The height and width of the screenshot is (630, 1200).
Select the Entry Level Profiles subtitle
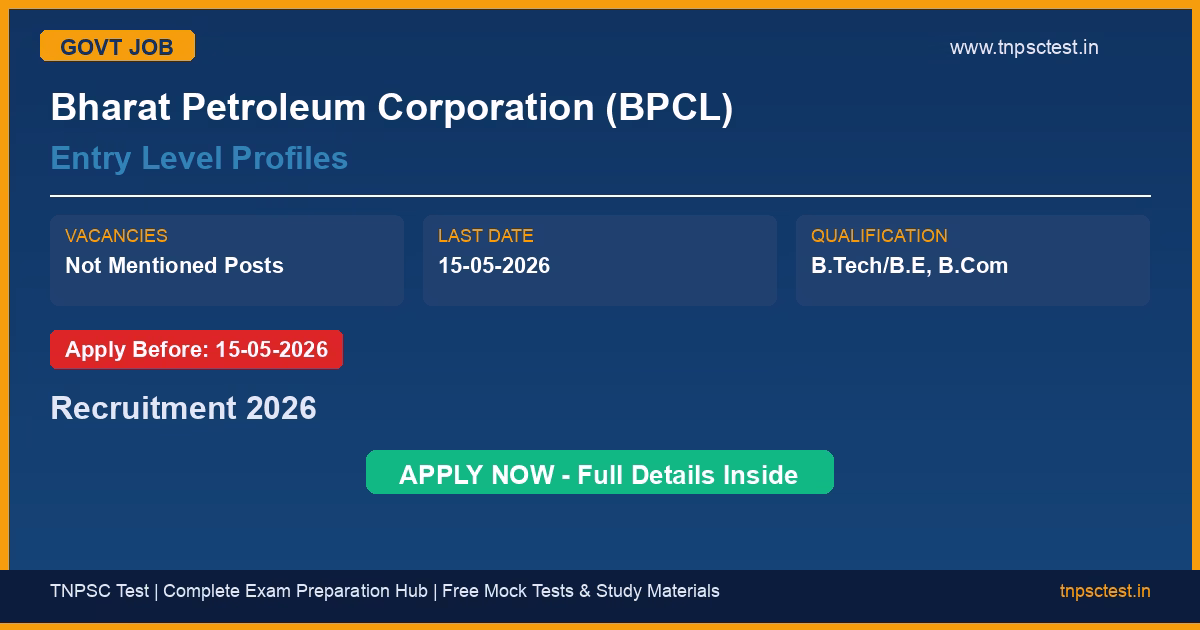(x=199, y=158)
